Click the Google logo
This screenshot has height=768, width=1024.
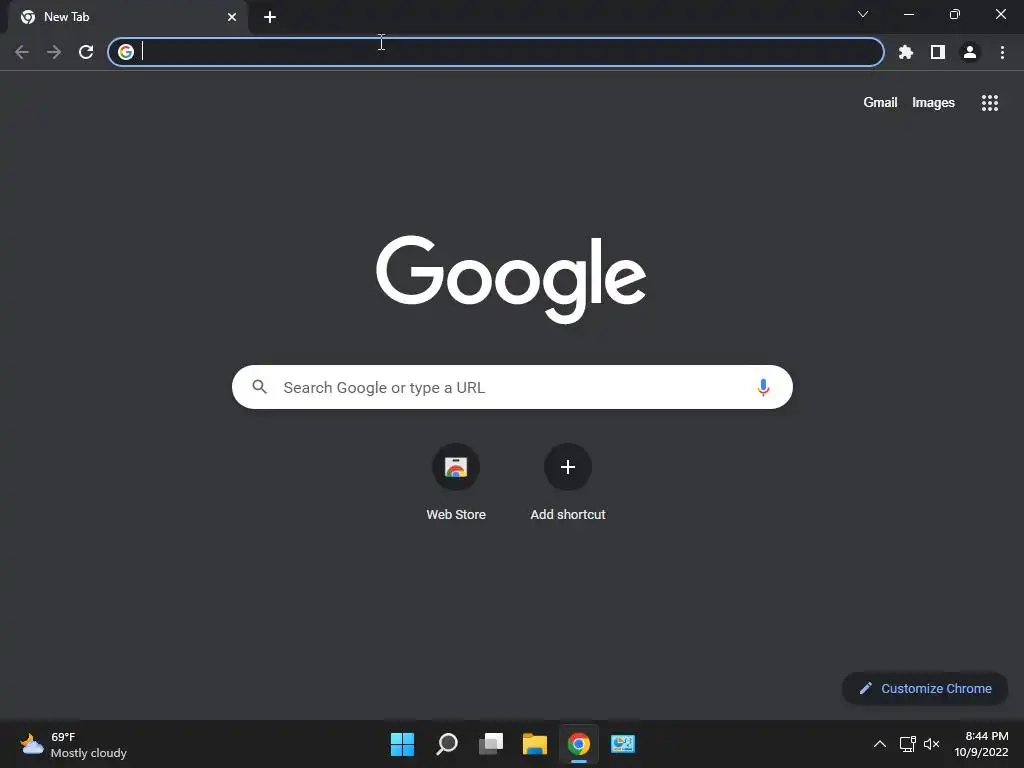[x=511, y=279]
